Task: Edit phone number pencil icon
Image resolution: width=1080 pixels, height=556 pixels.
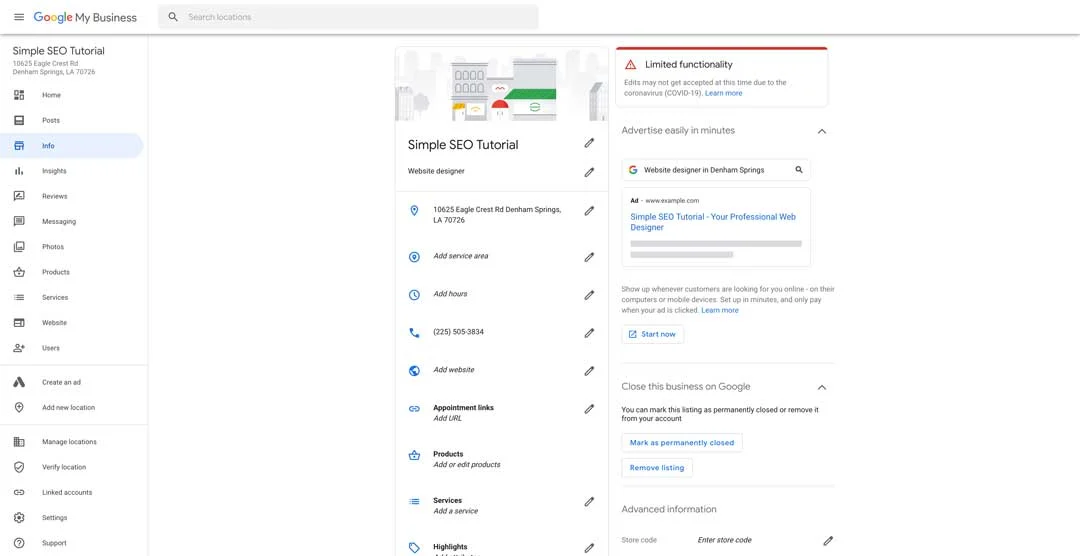Action: [x=589, y=333]
